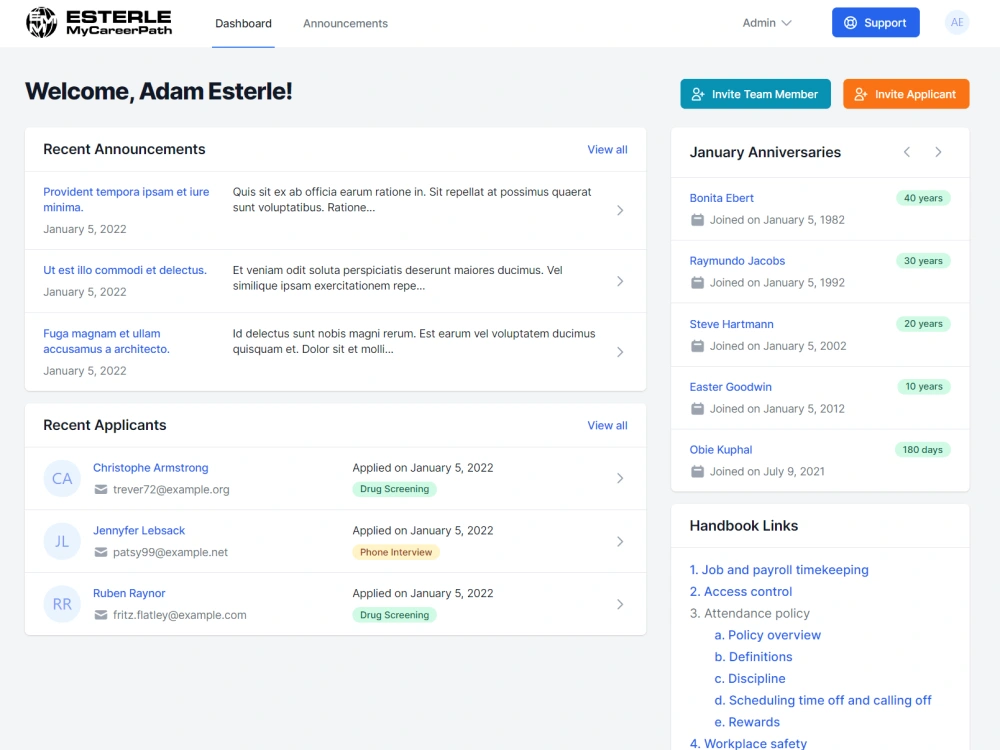This screenshot has height=750, width=1000.
Task: Open the AE user avatar menu
Action: point(957,22)
